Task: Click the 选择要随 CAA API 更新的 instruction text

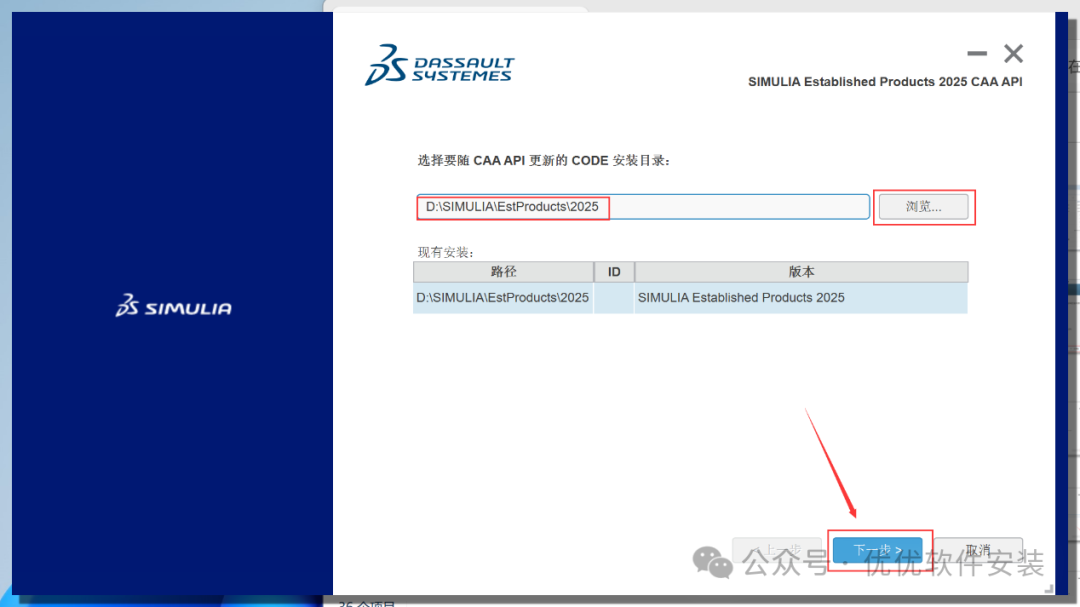Action: [543, 160]
